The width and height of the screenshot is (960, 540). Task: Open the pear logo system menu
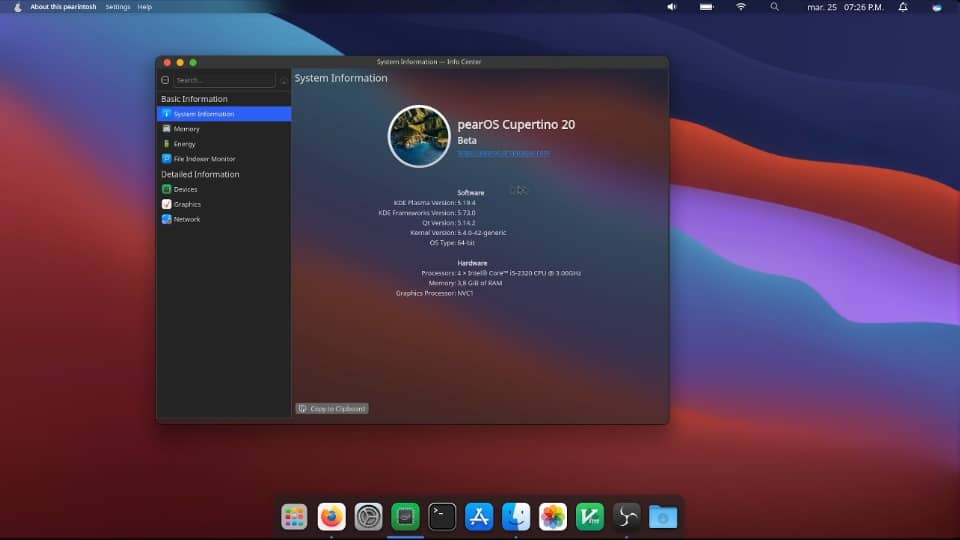click(17, 7)
